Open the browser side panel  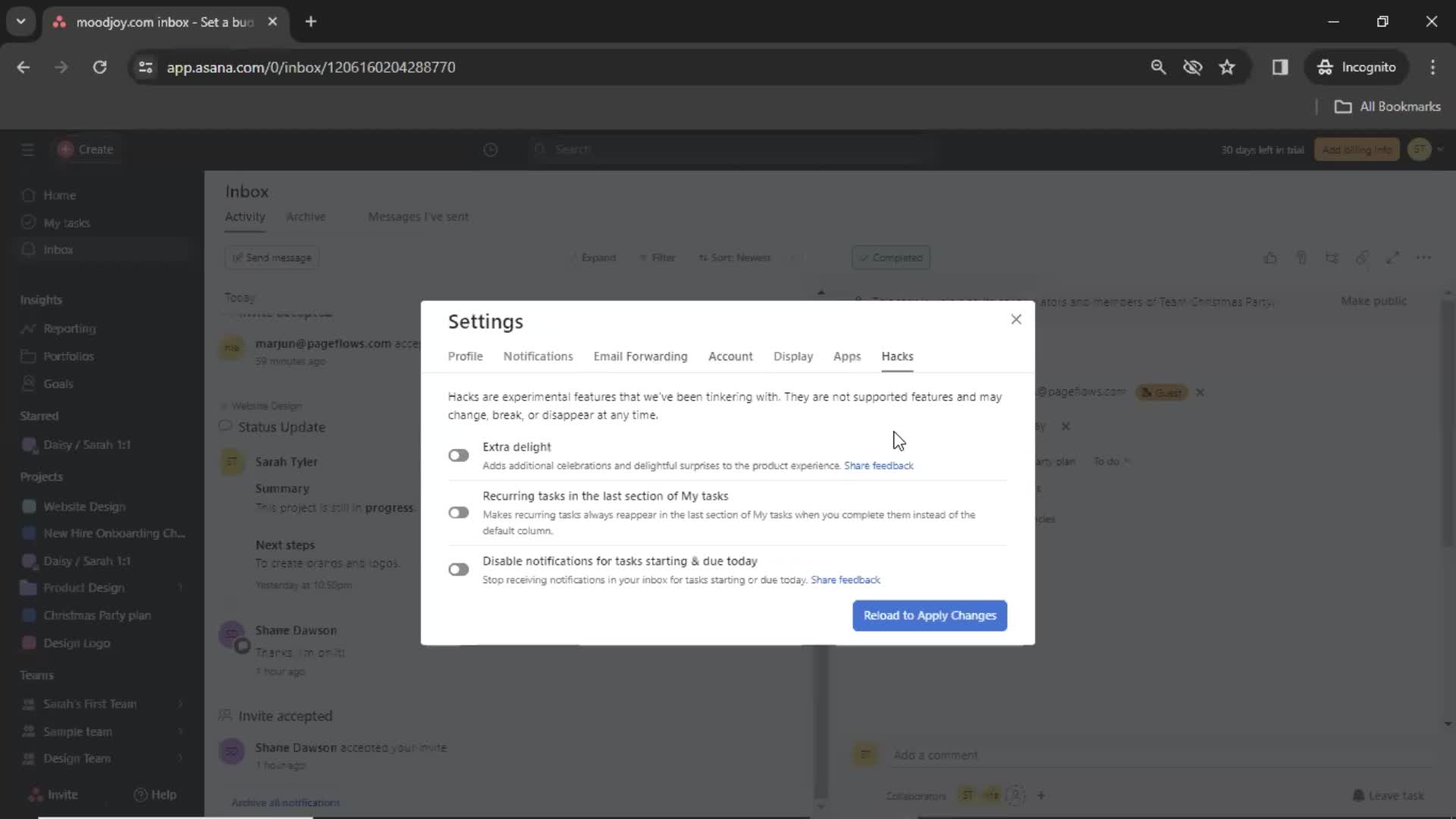[x=1280, y=67]
